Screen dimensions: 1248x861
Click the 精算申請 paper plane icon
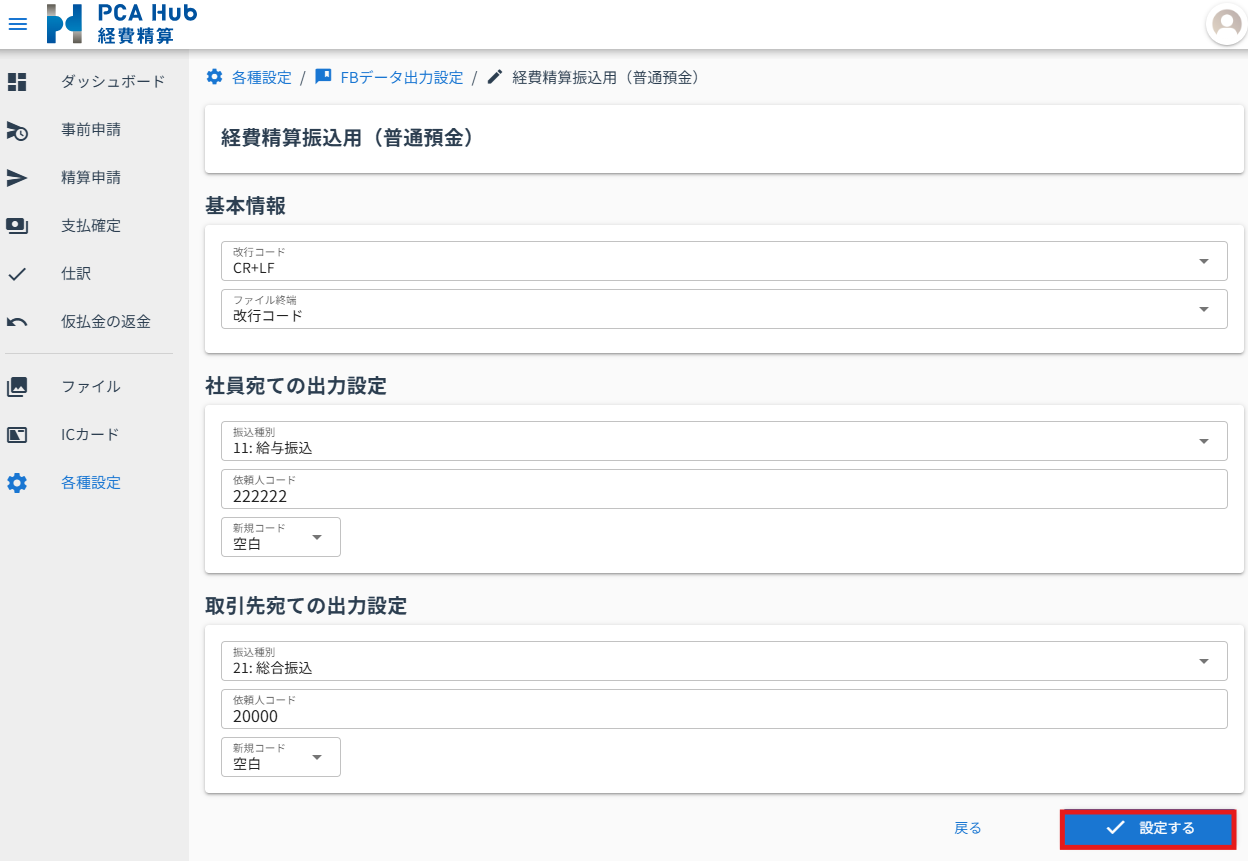pyautogui.click(x=17, y=178)
